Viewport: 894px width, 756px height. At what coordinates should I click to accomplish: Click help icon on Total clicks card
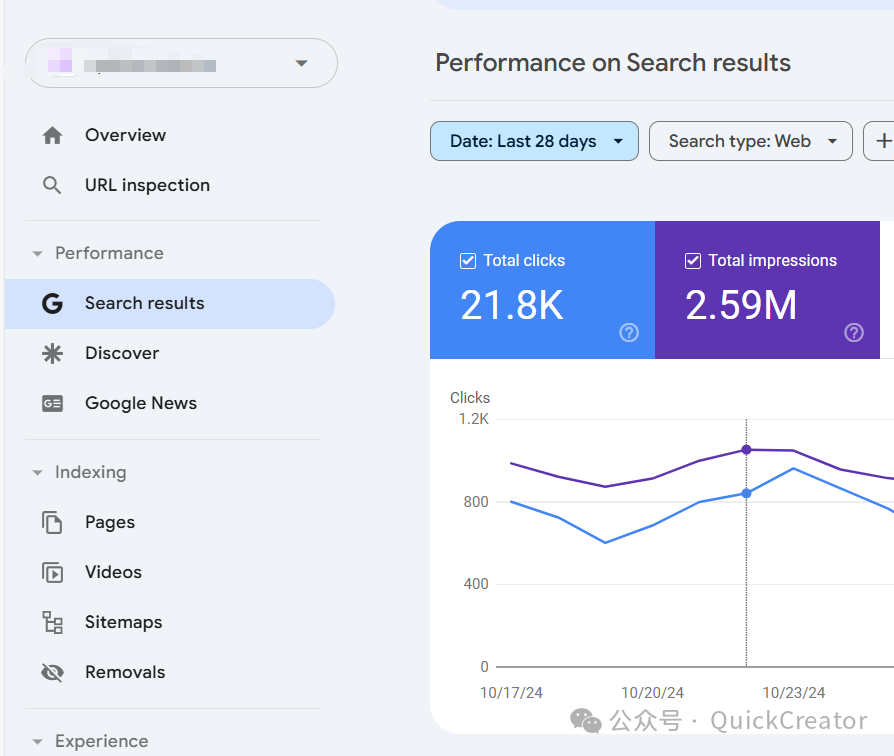click(629, 333)
